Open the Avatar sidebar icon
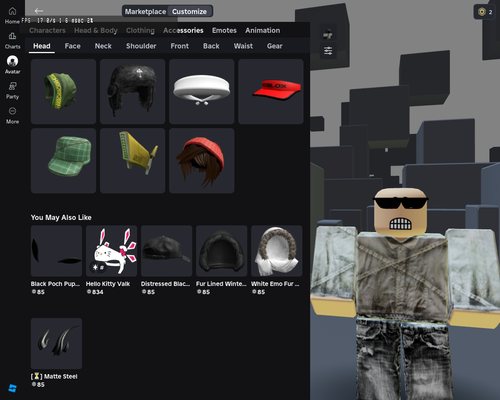Screen dimensions: 500x400 tap(12, 65)
